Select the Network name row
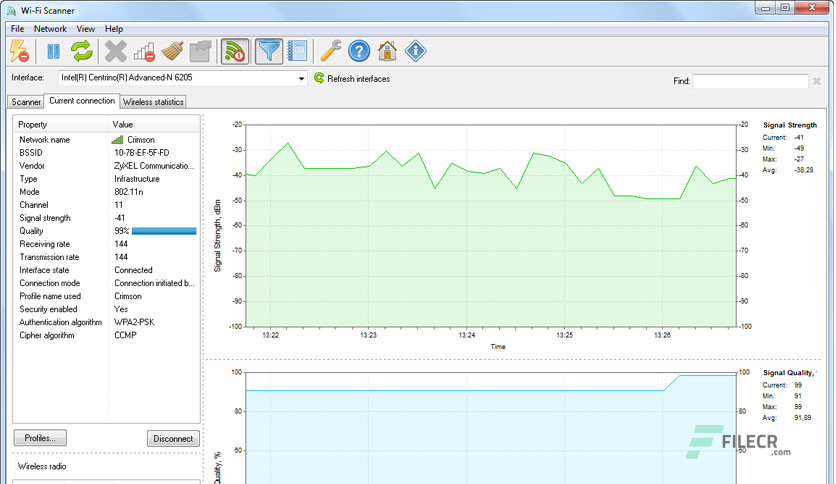 (107, 140)
